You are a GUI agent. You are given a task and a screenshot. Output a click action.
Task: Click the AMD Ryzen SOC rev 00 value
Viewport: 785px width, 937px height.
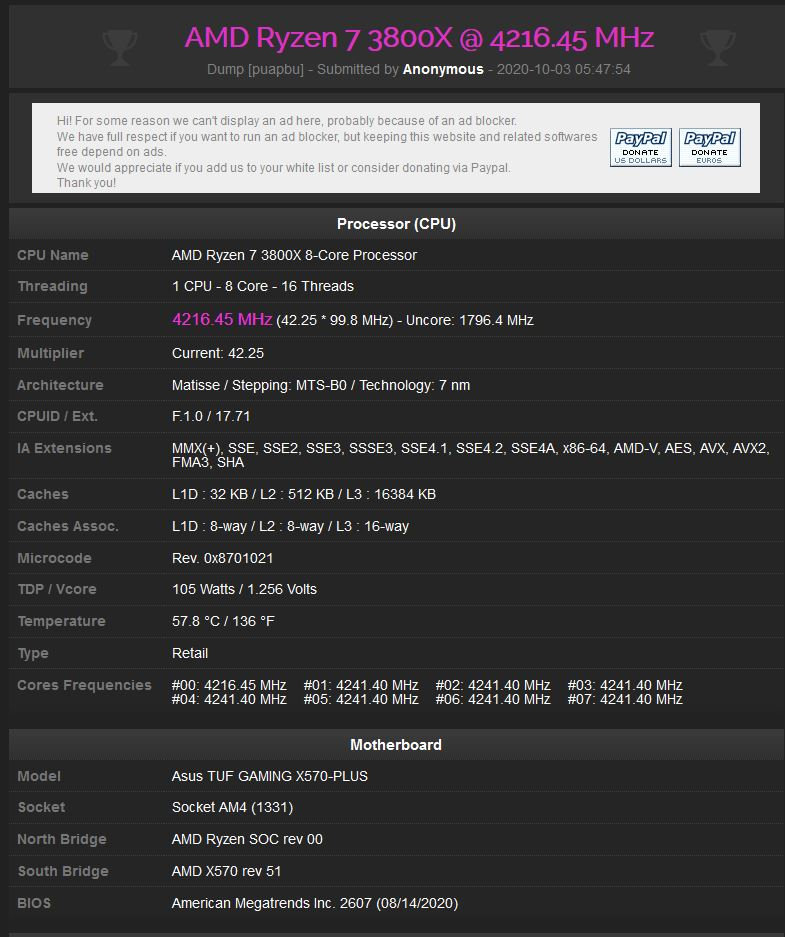(x=247, y=840)
